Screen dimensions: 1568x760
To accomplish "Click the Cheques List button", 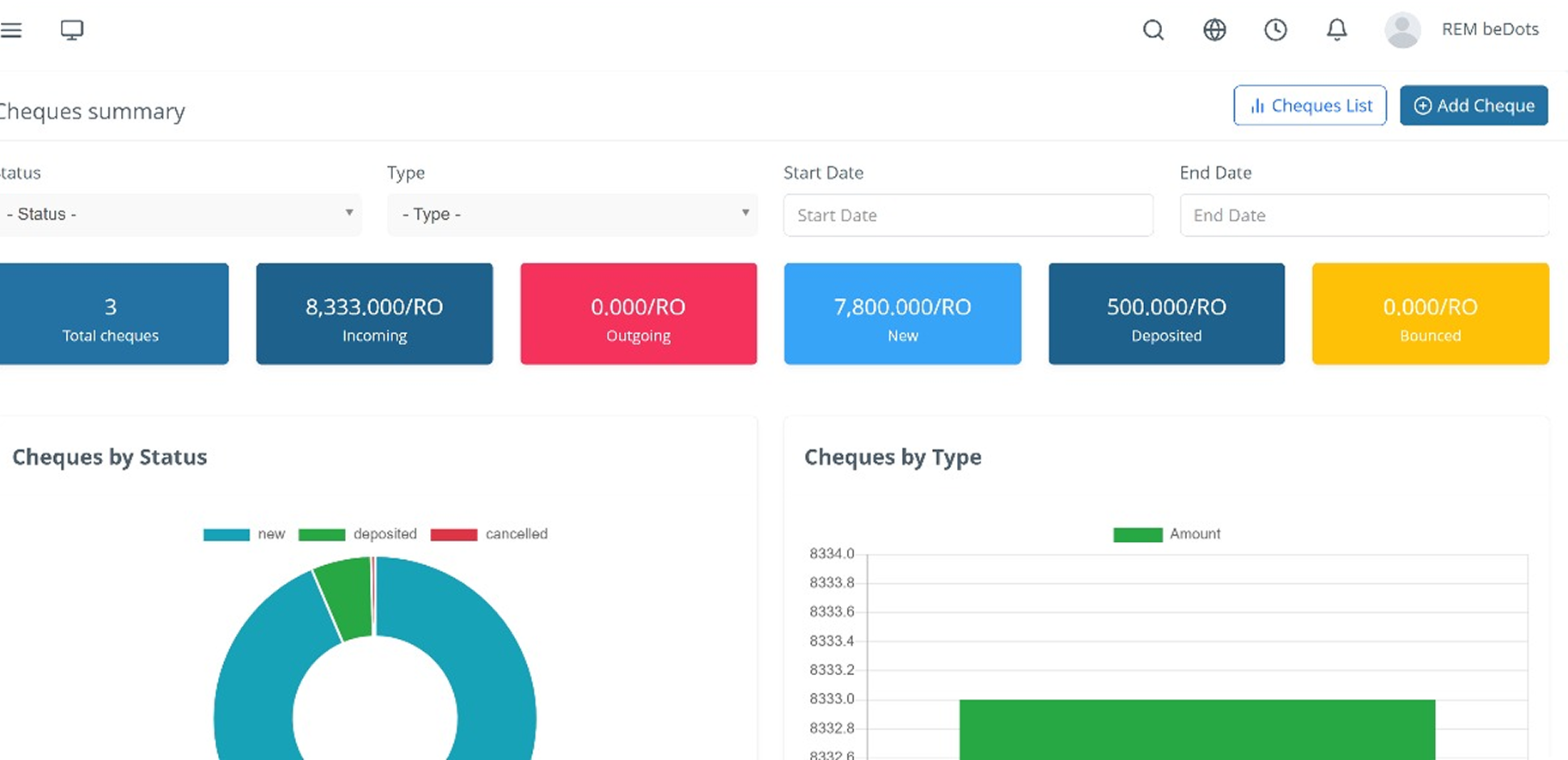I will tap(1310, 106).
